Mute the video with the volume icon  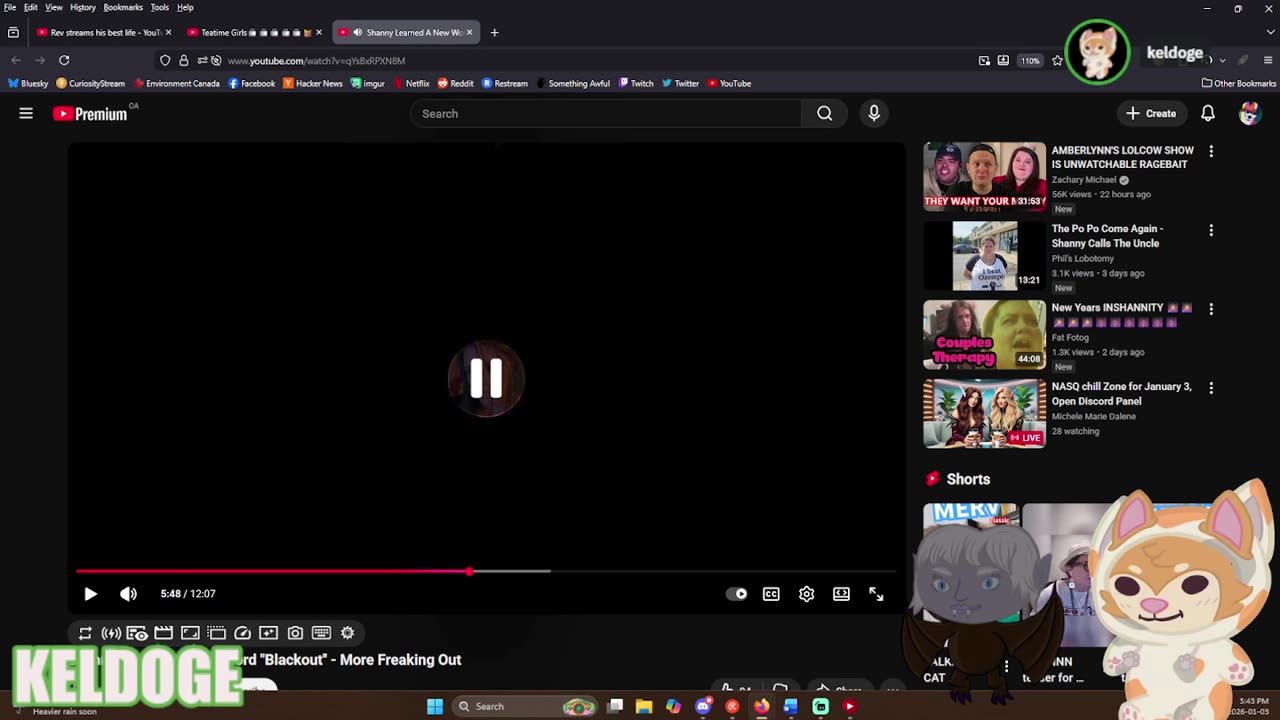point(129,594)
